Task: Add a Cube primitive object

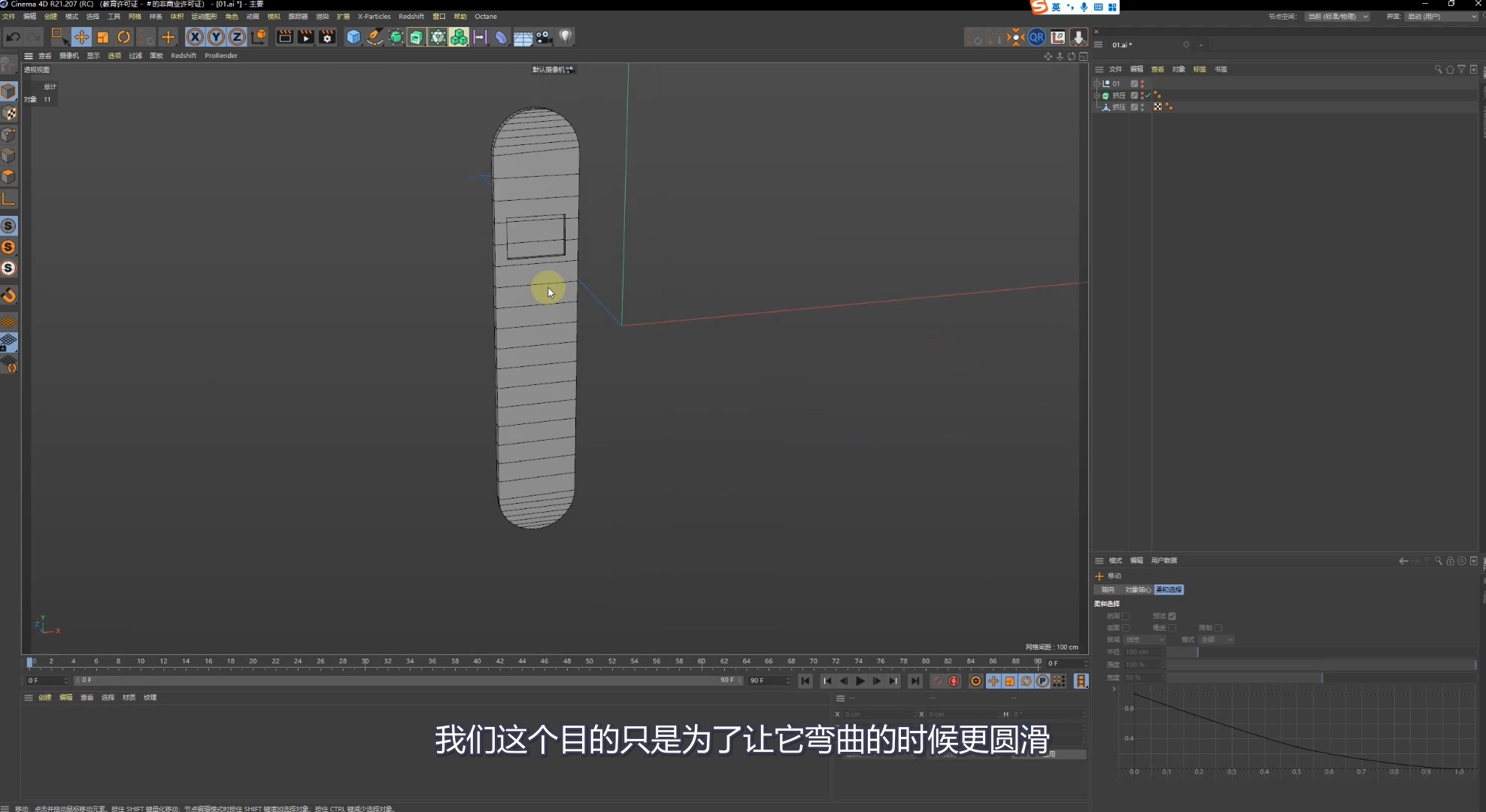Action: point(353,37)
